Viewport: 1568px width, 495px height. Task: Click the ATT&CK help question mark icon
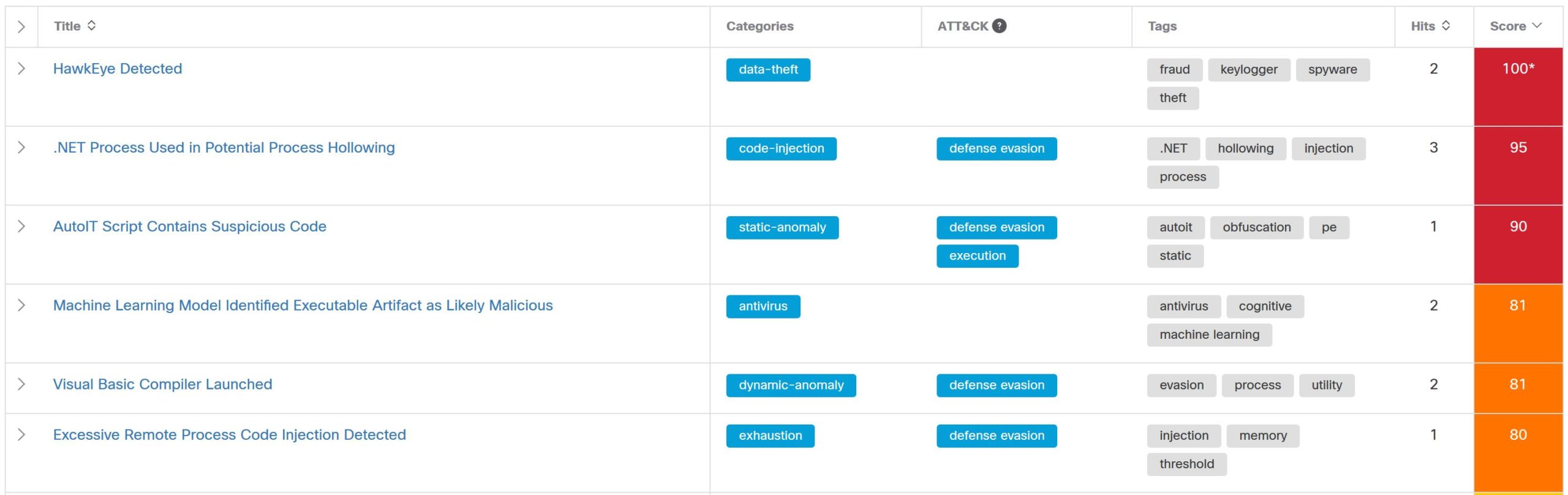coord(999,26)
